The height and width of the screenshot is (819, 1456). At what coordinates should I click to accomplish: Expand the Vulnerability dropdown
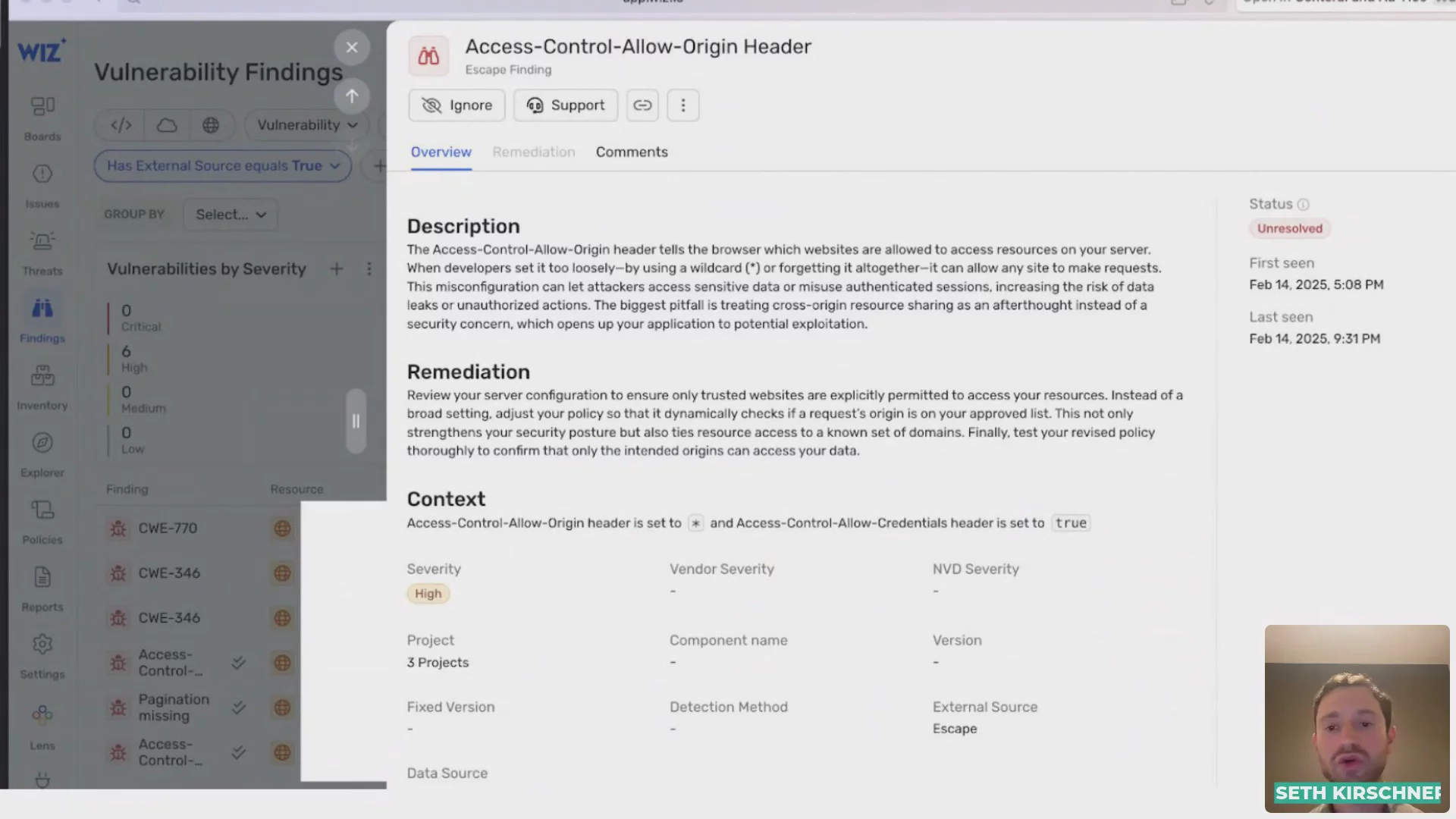307,125
